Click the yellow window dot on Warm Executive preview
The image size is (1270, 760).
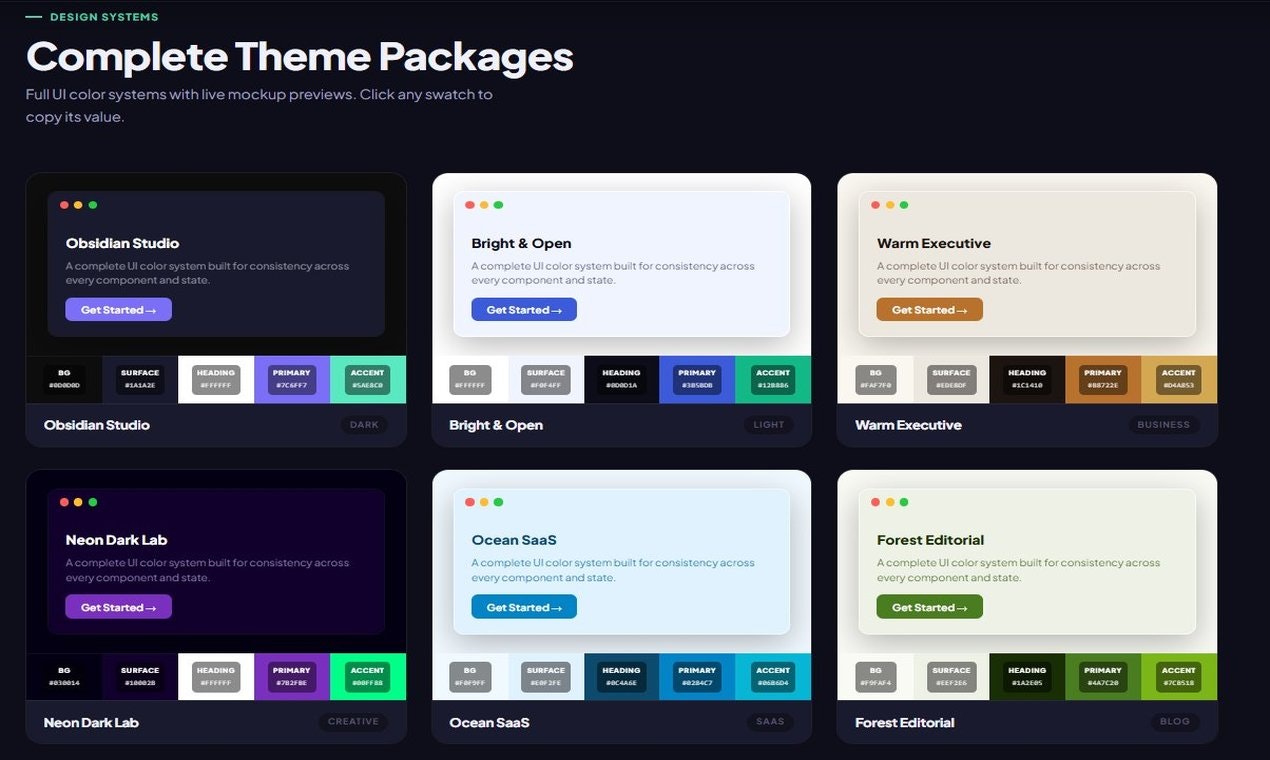pos(889,204)
